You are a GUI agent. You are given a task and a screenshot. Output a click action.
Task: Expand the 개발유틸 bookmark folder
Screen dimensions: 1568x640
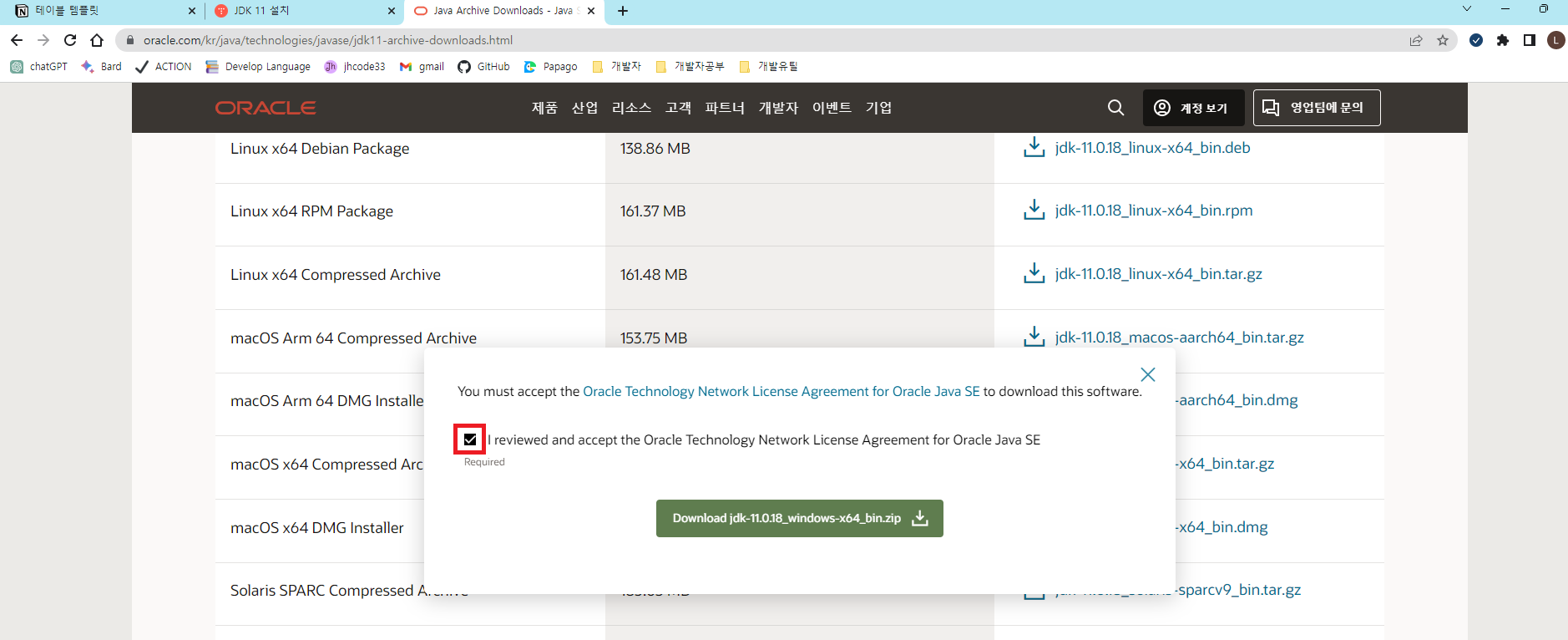(x=768, y=67)
